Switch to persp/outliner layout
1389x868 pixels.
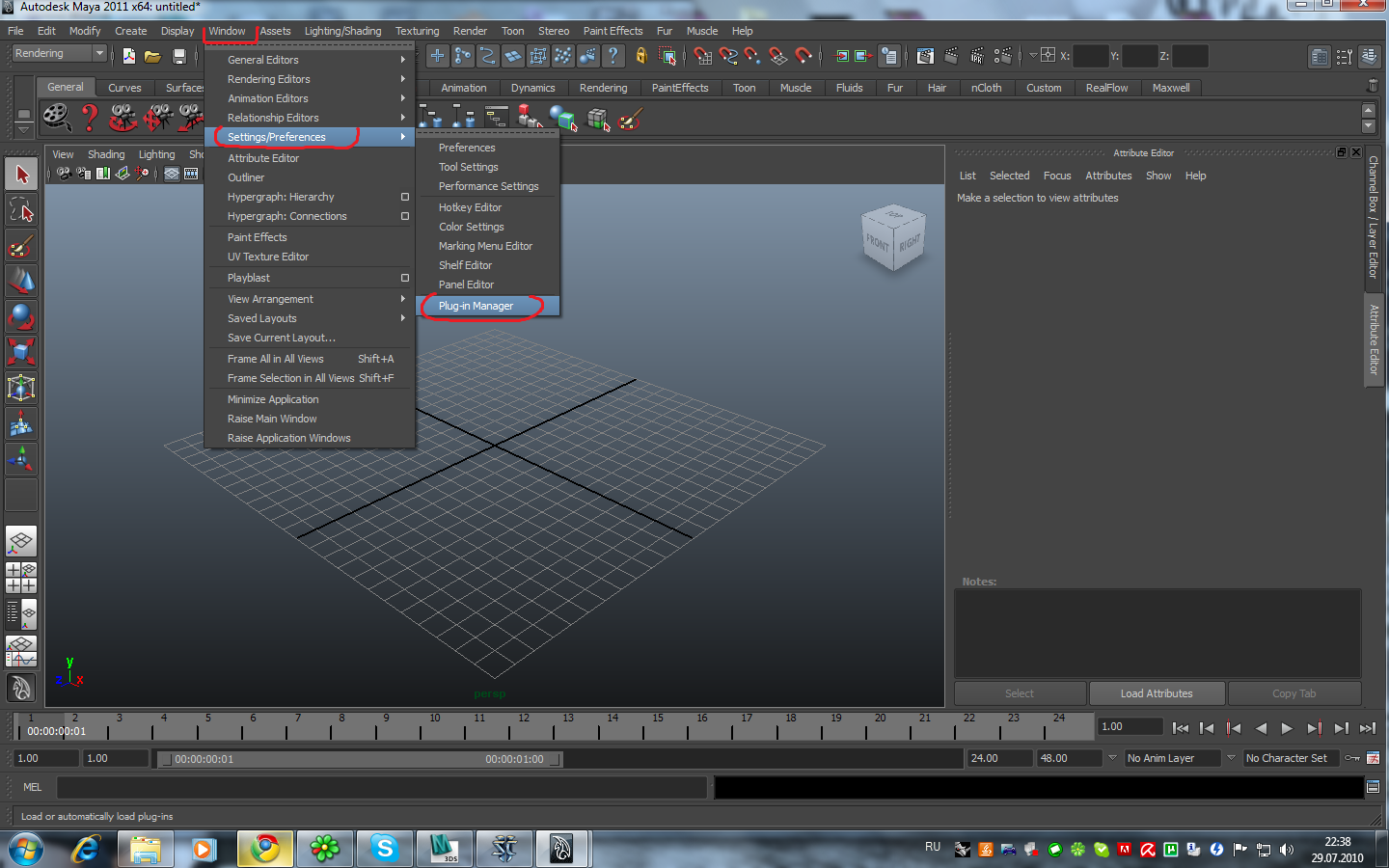[x=21, y=612]
